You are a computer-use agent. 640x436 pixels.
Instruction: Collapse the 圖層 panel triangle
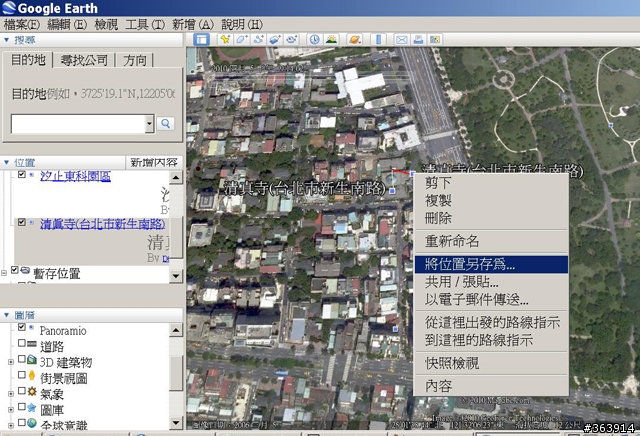coord(7,315)
